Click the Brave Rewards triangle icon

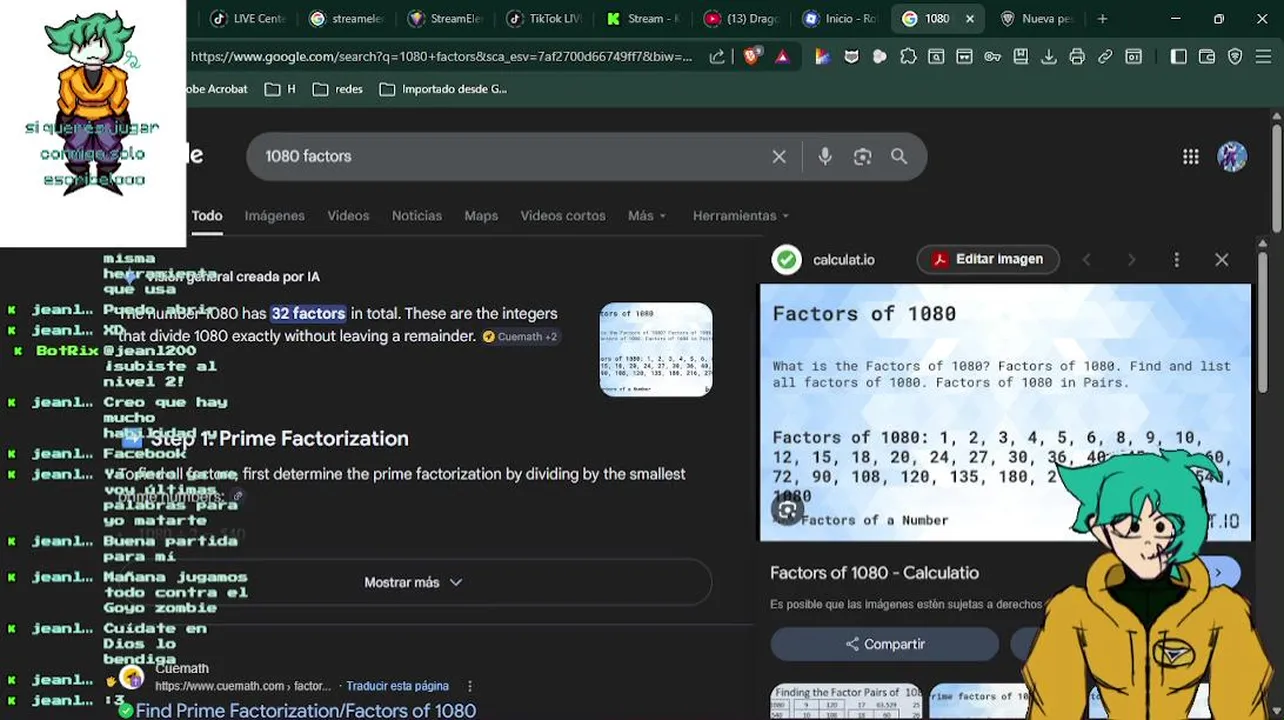[782, 57]
